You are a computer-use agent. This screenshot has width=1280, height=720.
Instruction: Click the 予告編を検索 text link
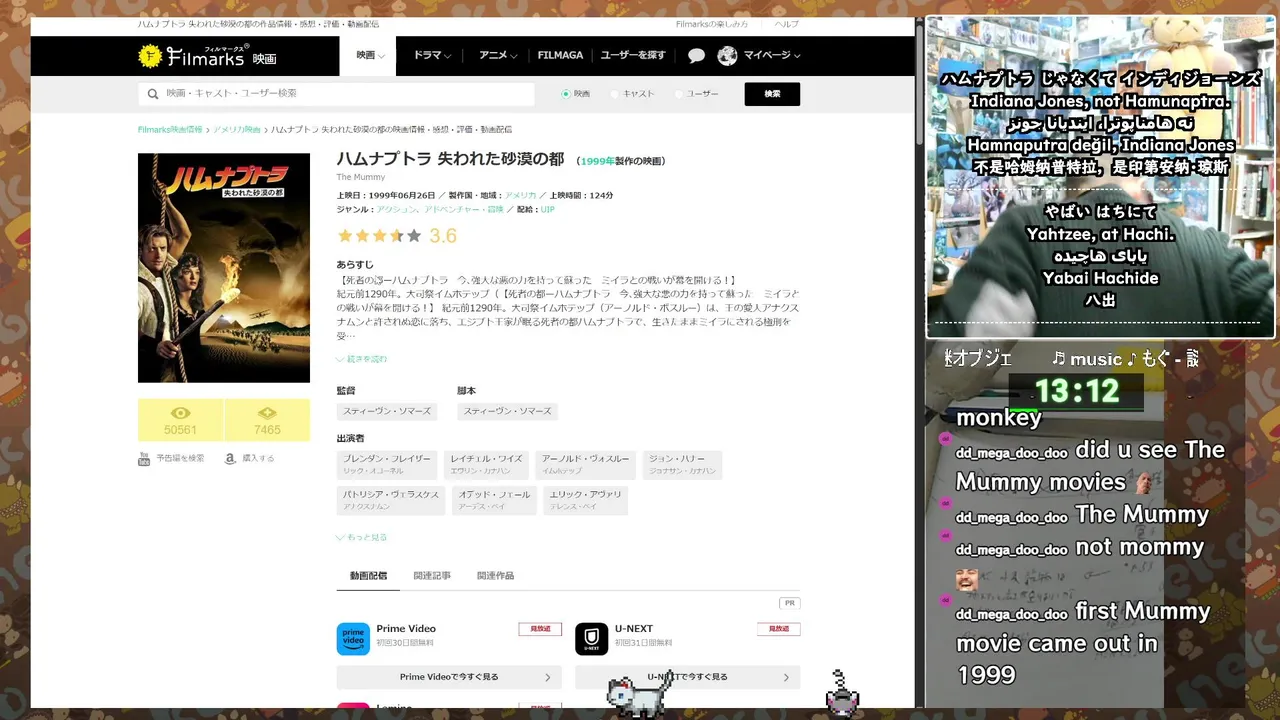point(180,458)
